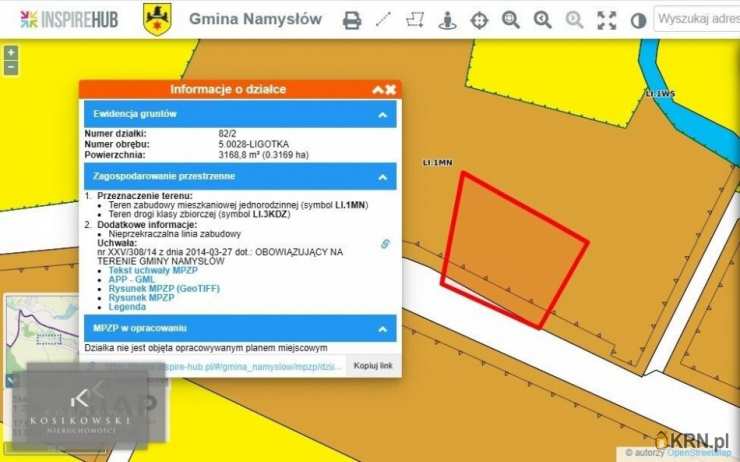This screenshot has width=740, height=462.
Task: Collapse the Informacje o działce panel
Action: pos(378,90)
